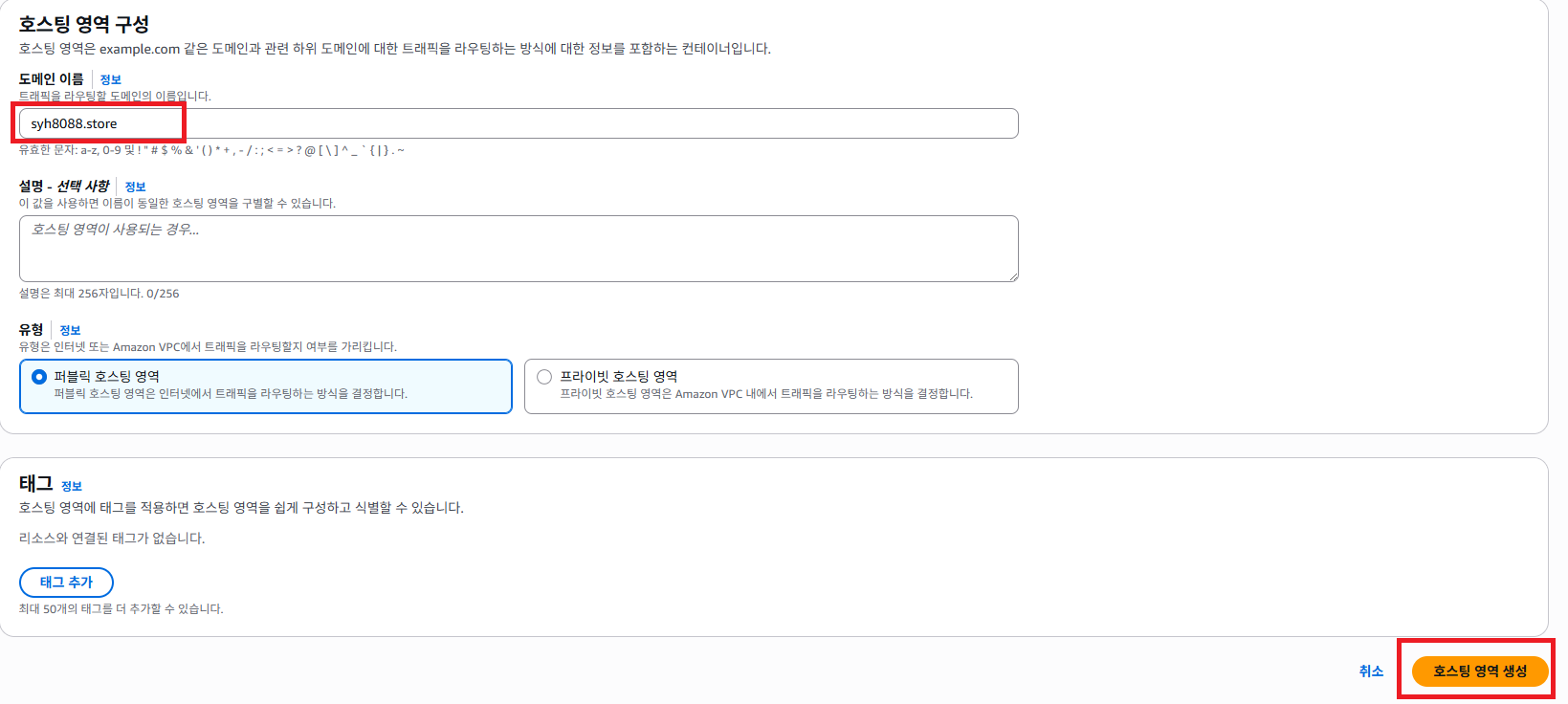Click the private zone card's Amazon VPC description
This screenshot has width=1568, height=704.
766,394
